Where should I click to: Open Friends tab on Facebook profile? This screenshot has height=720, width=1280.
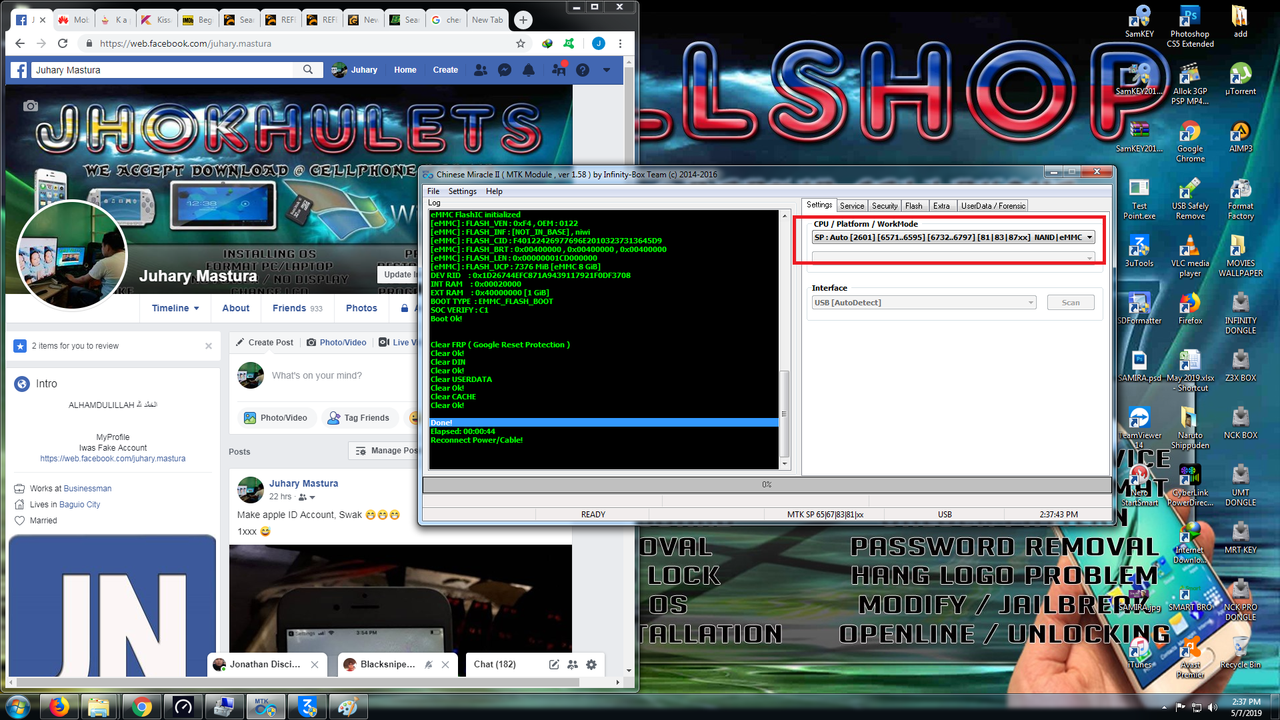(297, 308)
